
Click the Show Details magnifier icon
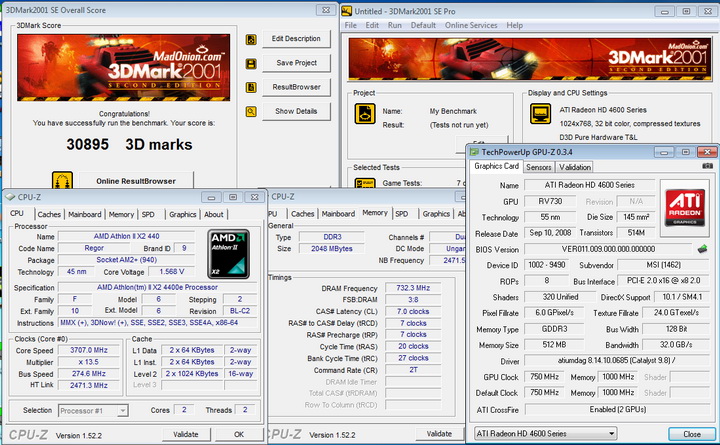pos(251,111)
